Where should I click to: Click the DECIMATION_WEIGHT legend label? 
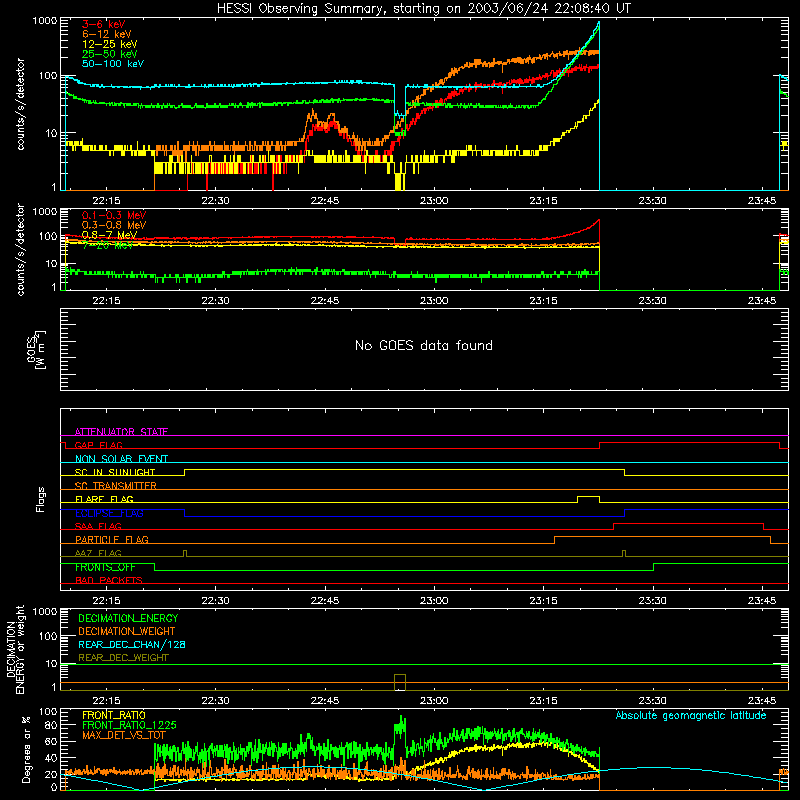click(x=127, y=631)
